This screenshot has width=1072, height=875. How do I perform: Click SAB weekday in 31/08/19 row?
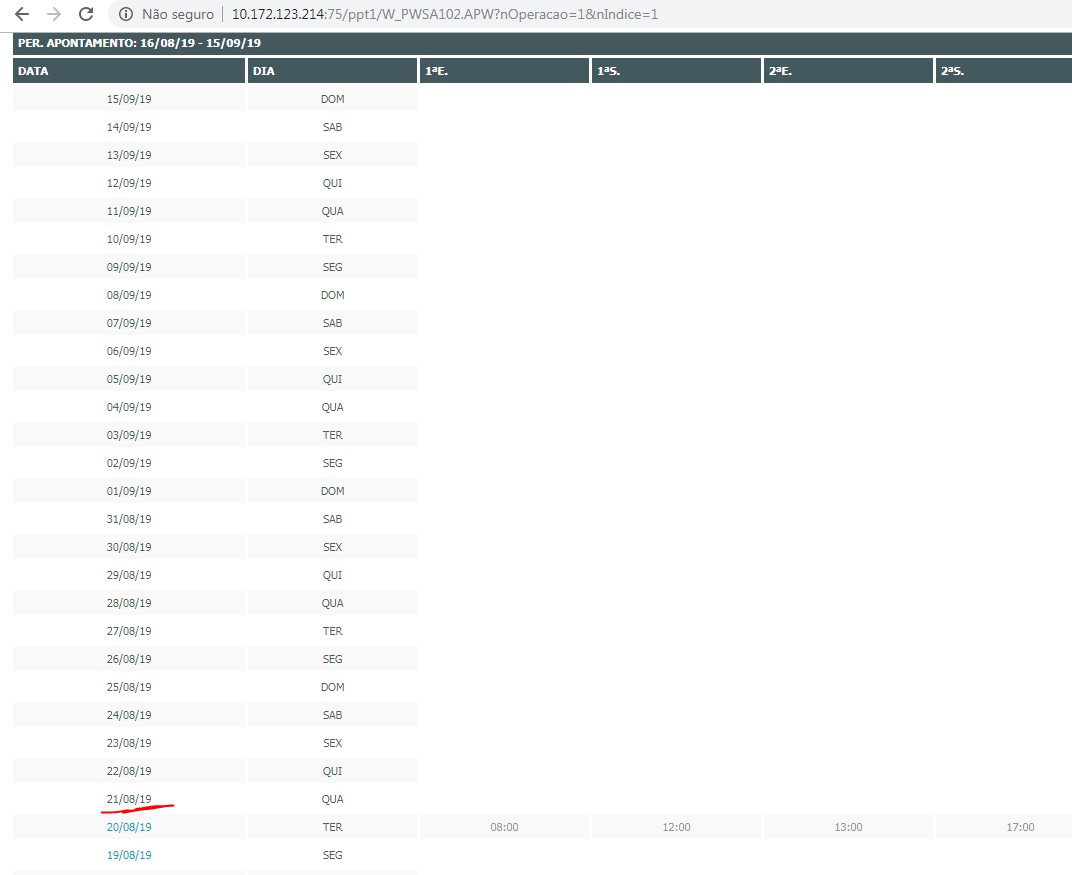tap(332, 519)
